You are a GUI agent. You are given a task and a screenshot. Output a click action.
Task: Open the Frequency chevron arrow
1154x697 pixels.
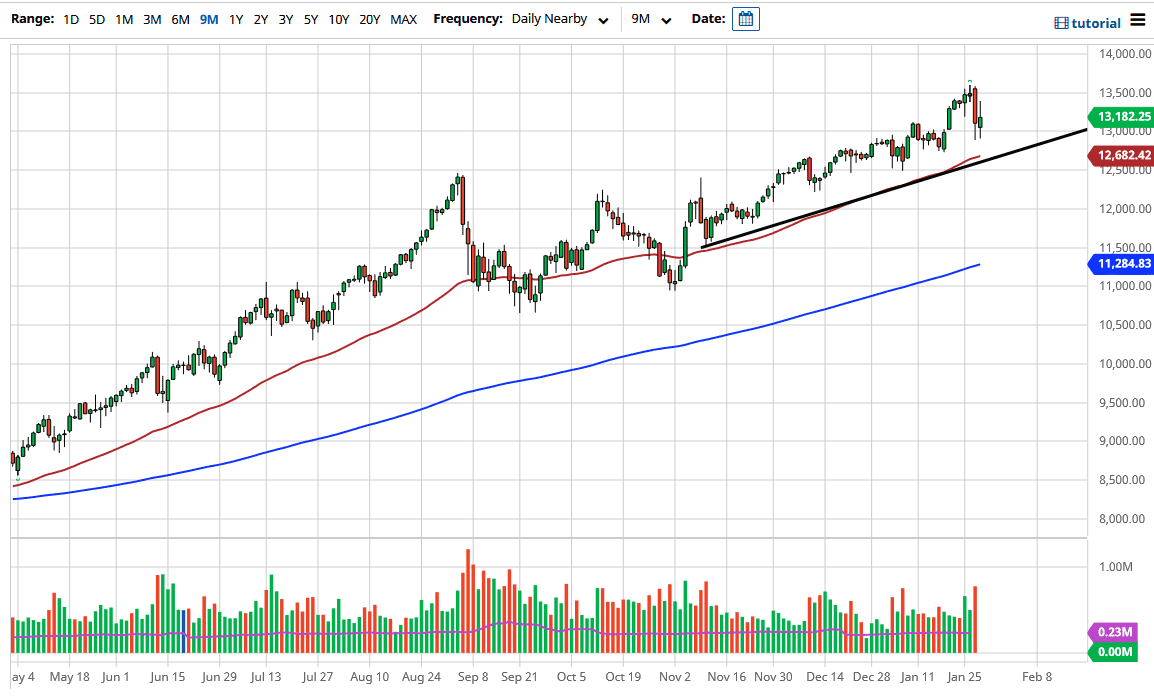(x=603, y=18)
